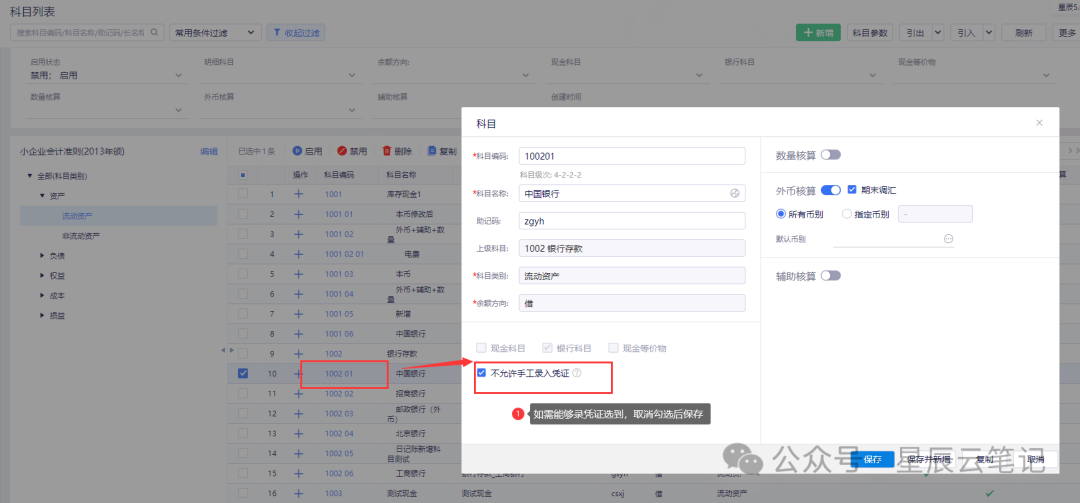This screenshot has width=1080, height=503.
Task: Click the ellipsis icon in 默认币别 field
Action: (948, 238)
